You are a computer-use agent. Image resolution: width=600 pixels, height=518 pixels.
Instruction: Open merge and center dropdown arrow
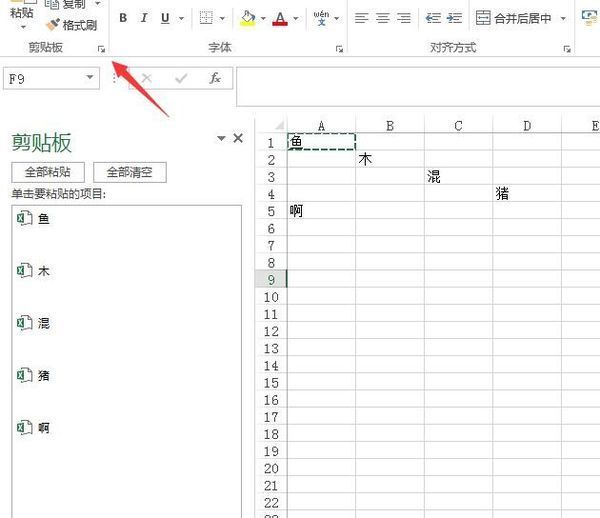563,18
